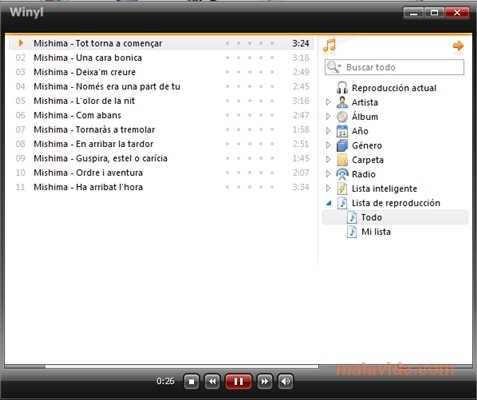Image resolution: width=477 pixels, height=400 pixels.
Task: Skip to the previous track button
Action: click(x=212, y=381)
